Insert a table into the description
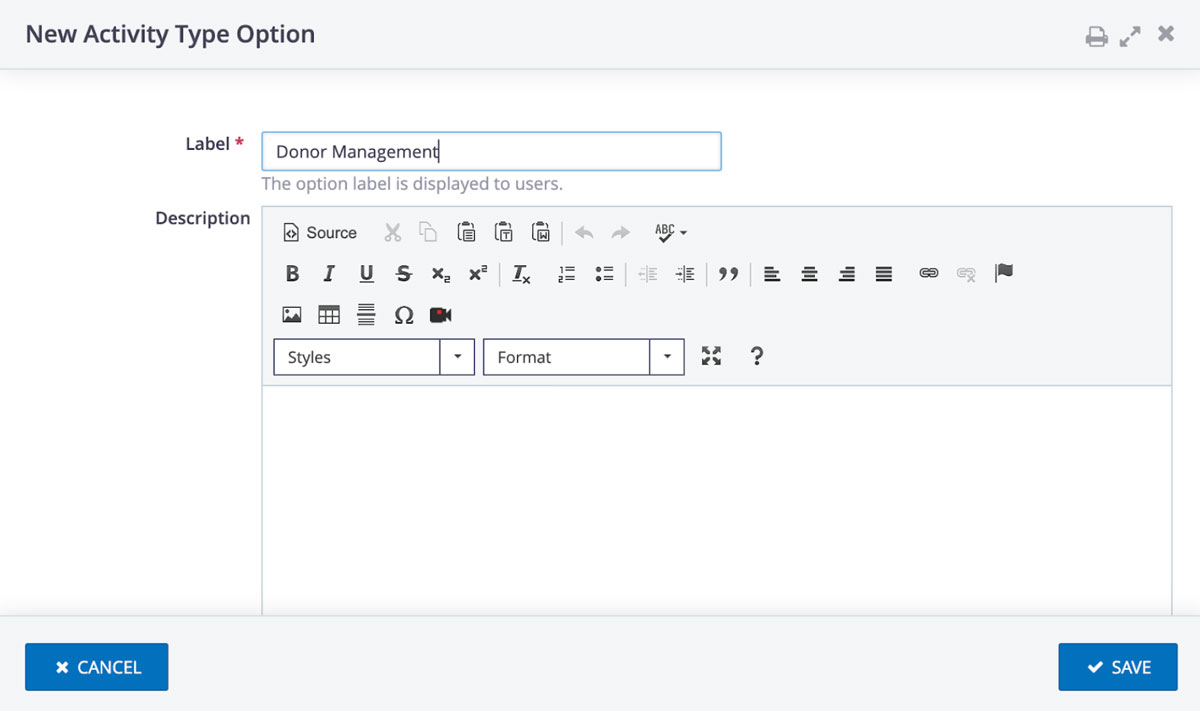This screenshot has width=1200, height=711. (329, 315)
